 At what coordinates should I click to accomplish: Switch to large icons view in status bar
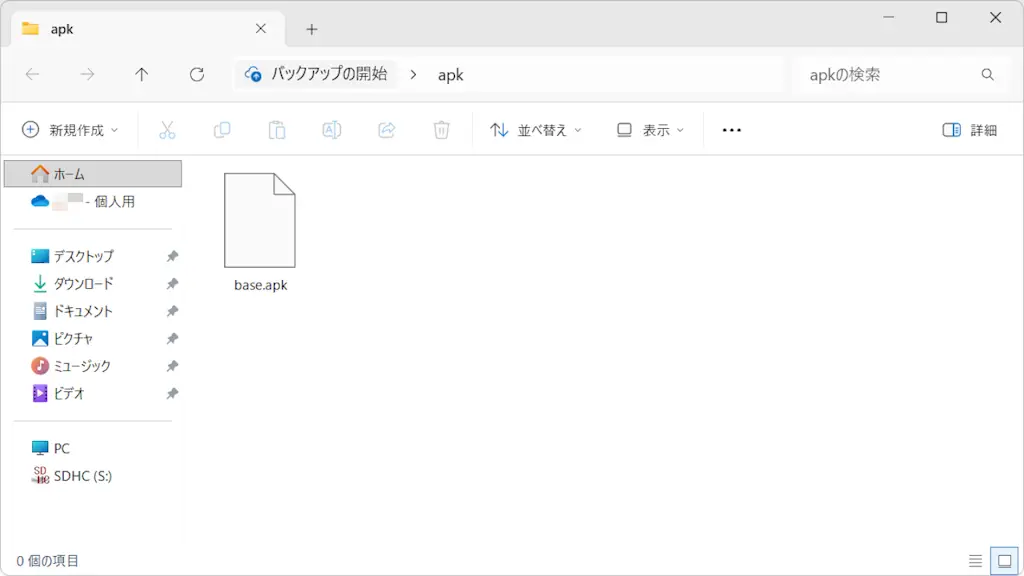click(x=1001, y=561)
